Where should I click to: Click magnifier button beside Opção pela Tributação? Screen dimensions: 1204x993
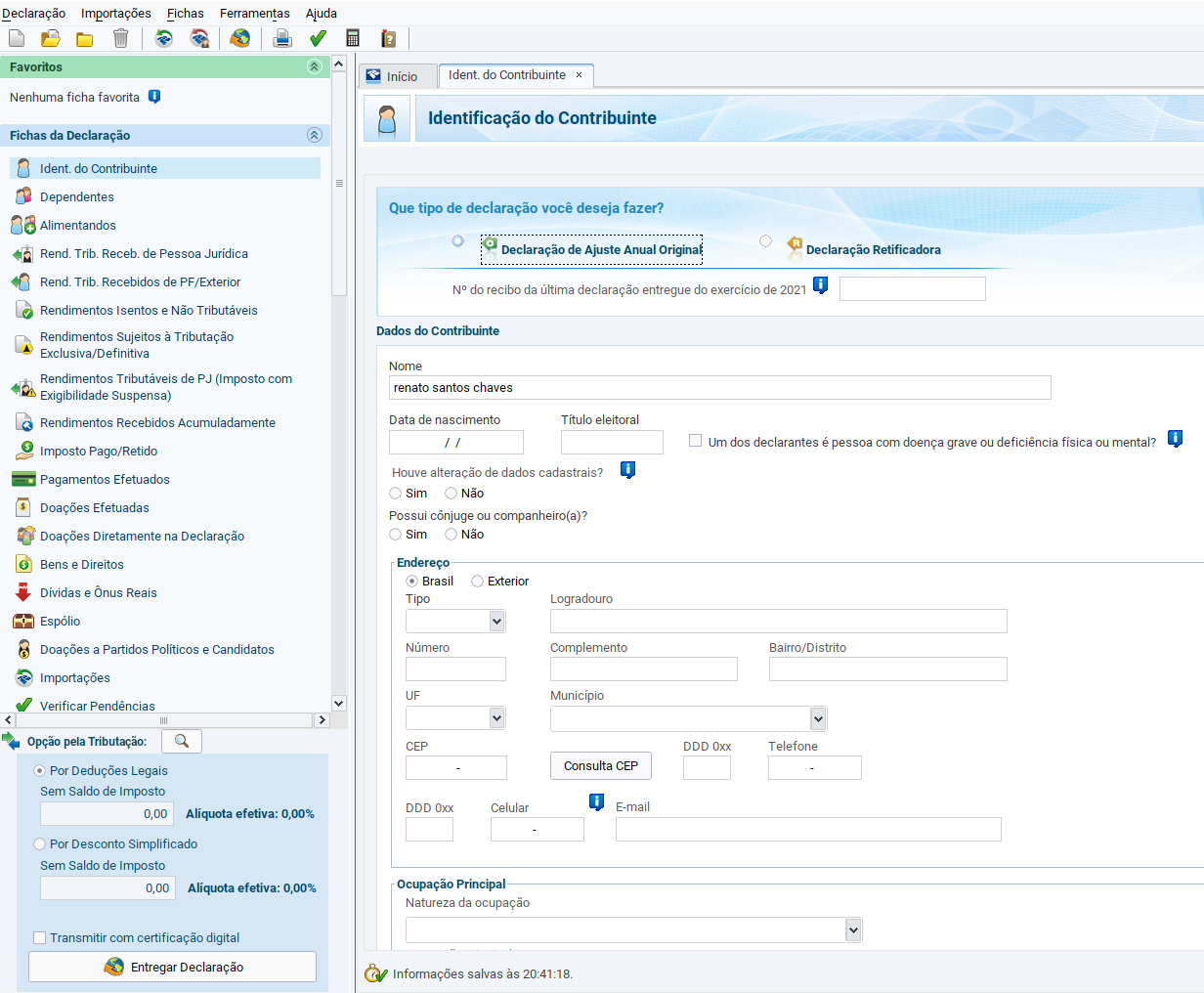(182, 741)
